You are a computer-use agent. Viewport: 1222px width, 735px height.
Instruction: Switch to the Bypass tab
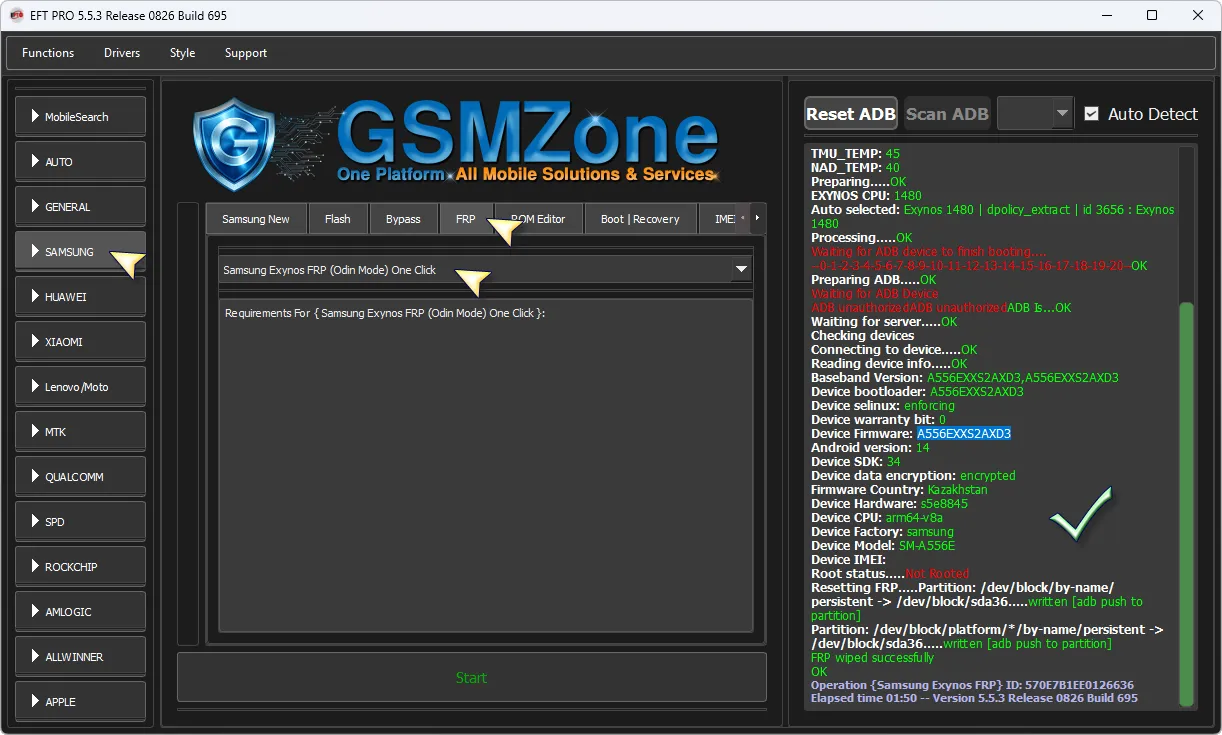[403, 219]
